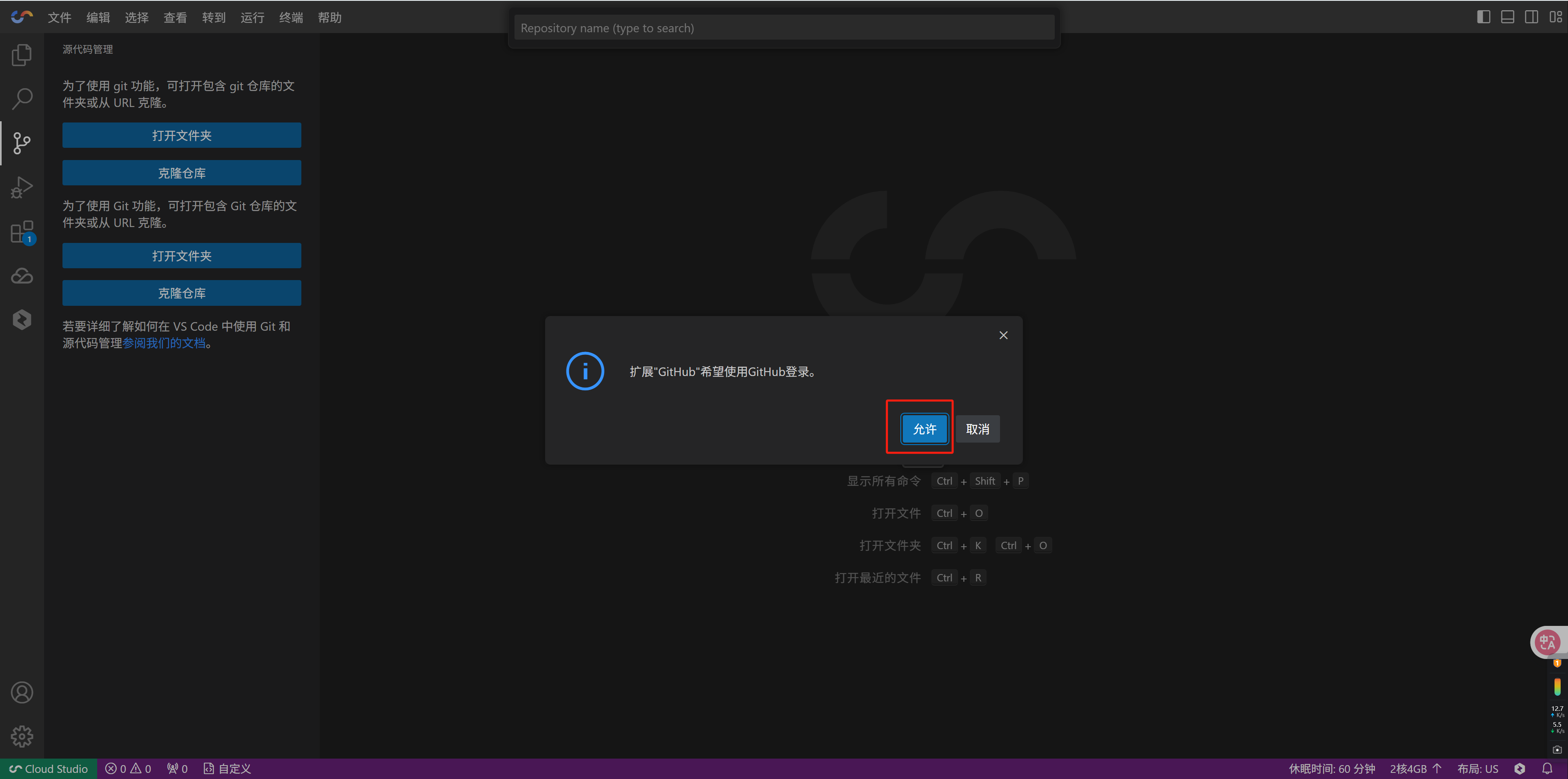Viewport: 1568px width, 779px height.
Task: Focus the Repository name search field
Action: pos(784,28)
